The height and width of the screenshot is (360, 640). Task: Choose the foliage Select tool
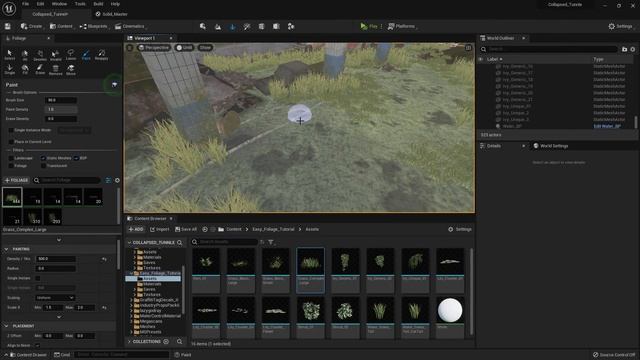pyautogui.click(x=9, y=55)
